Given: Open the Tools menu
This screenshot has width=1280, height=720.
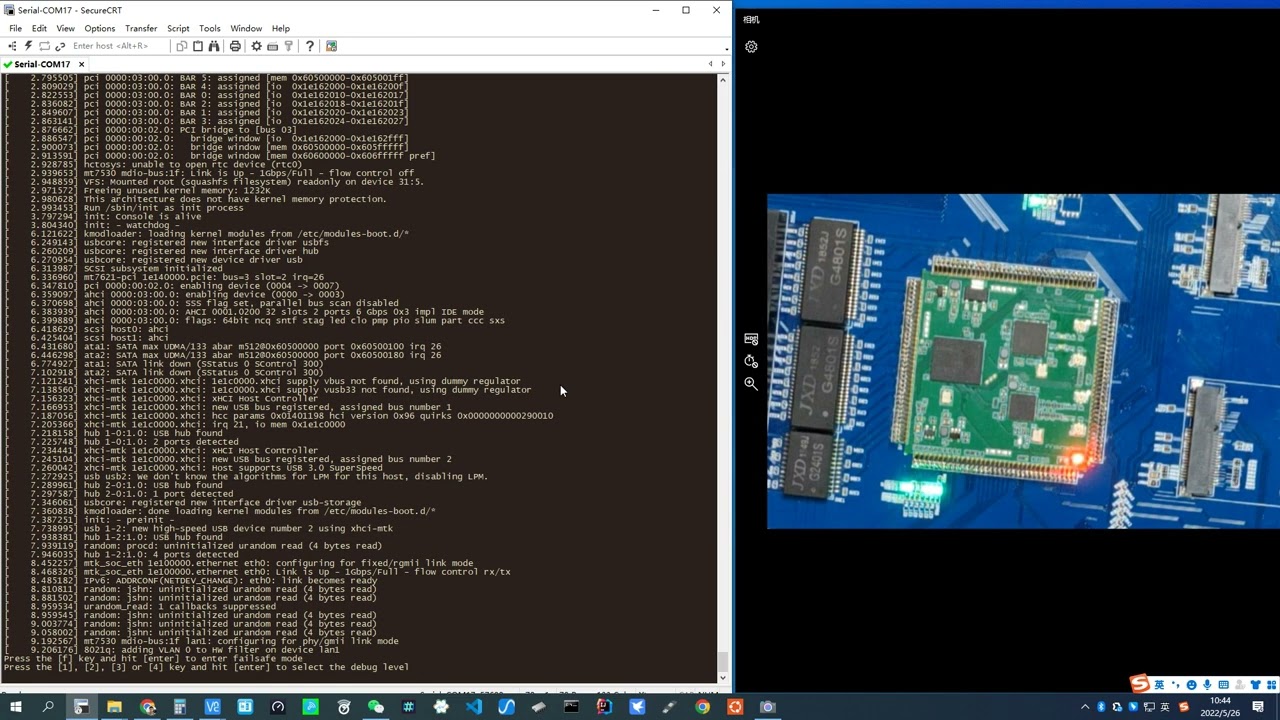Looking at the screenshot, I should tap(209, 28).
